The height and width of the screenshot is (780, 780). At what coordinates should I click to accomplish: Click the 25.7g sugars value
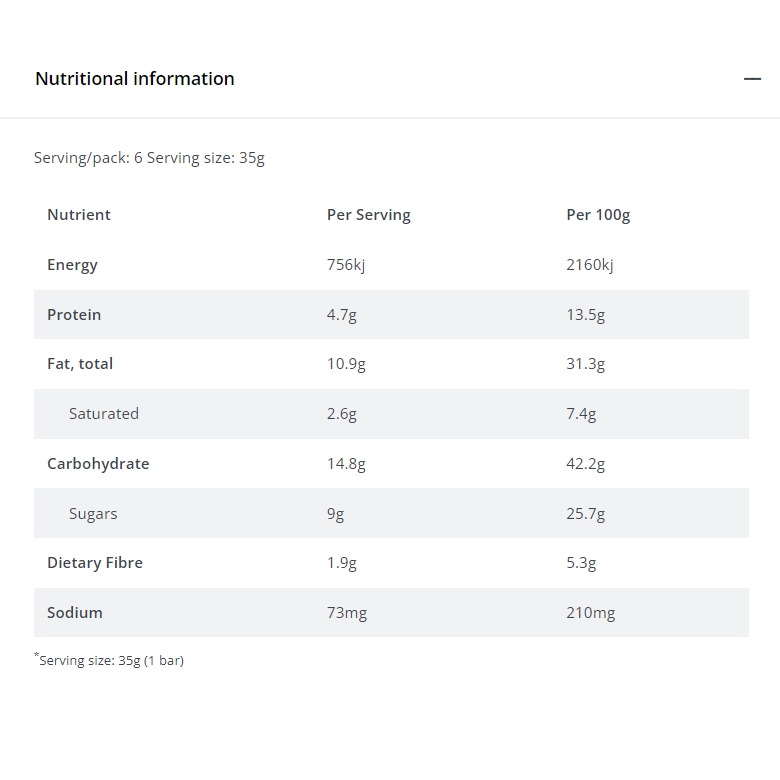(x=585, y=513)
